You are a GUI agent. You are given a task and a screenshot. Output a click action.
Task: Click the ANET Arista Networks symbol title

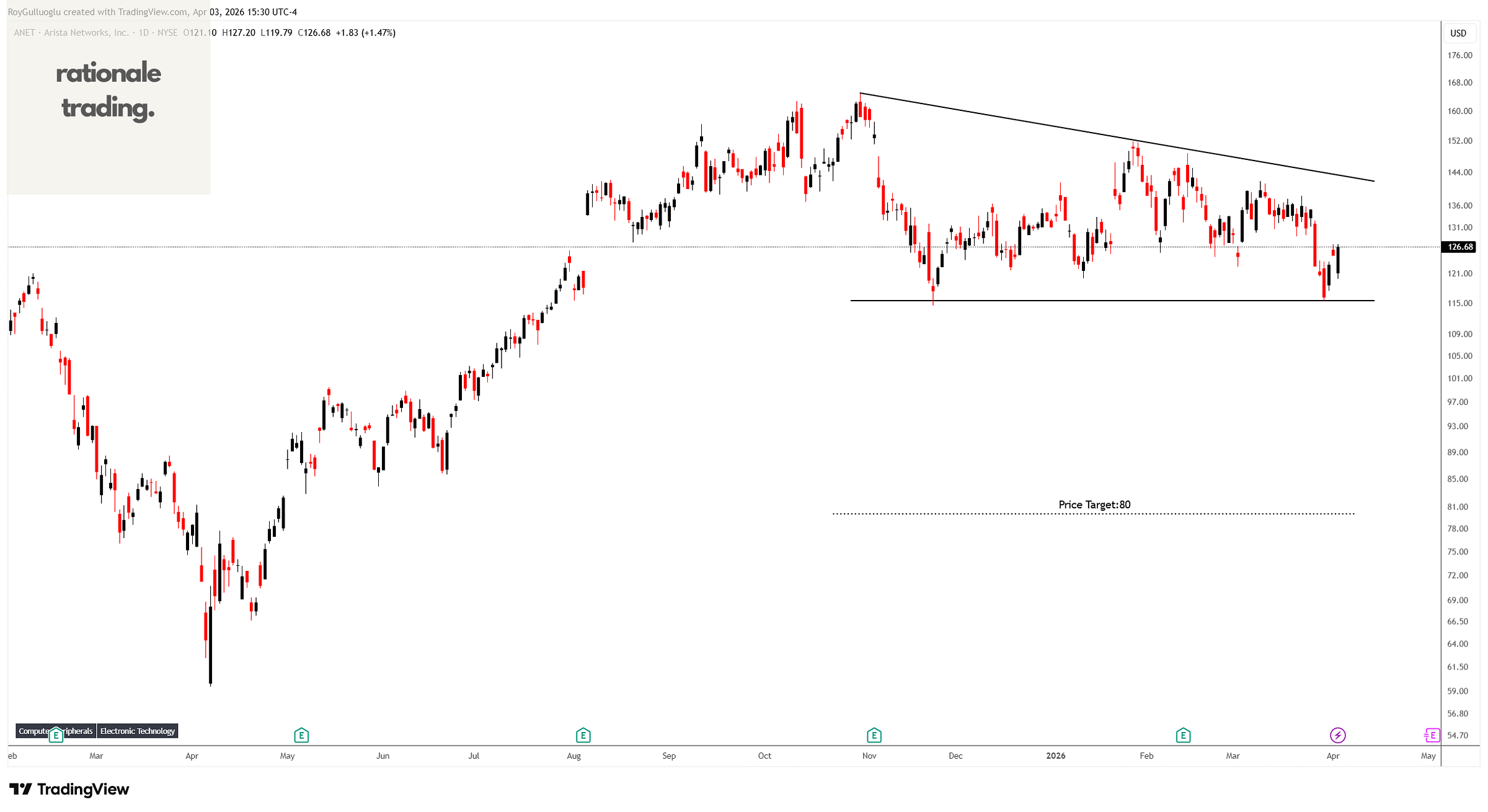click(x=71, y=33)
